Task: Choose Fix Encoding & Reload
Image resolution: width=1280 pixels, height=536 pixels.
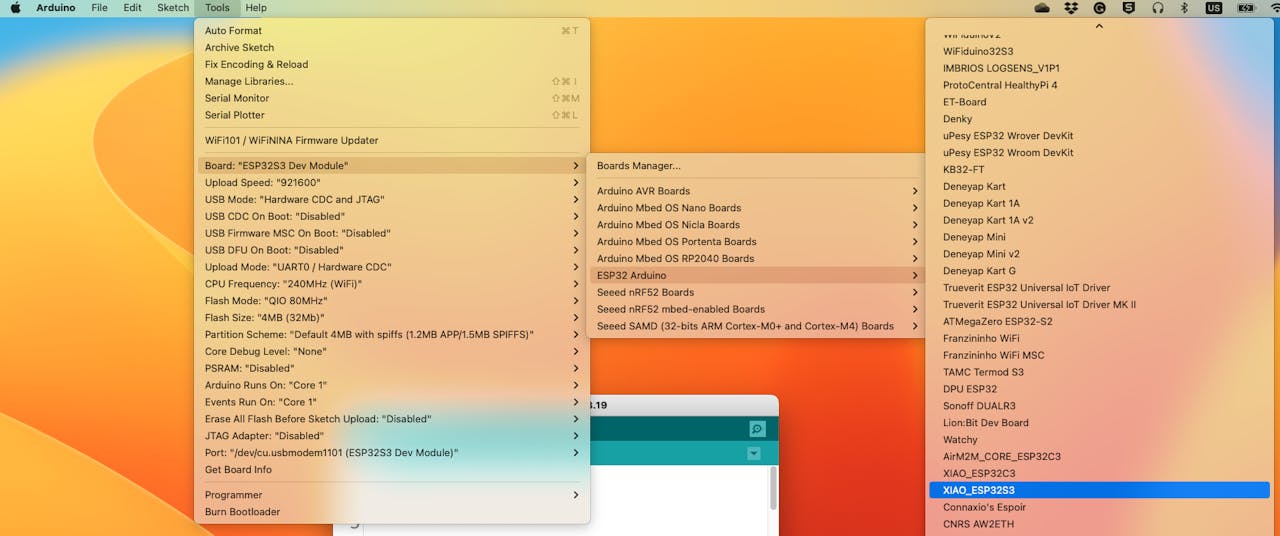Action: [x=392, y=65]
